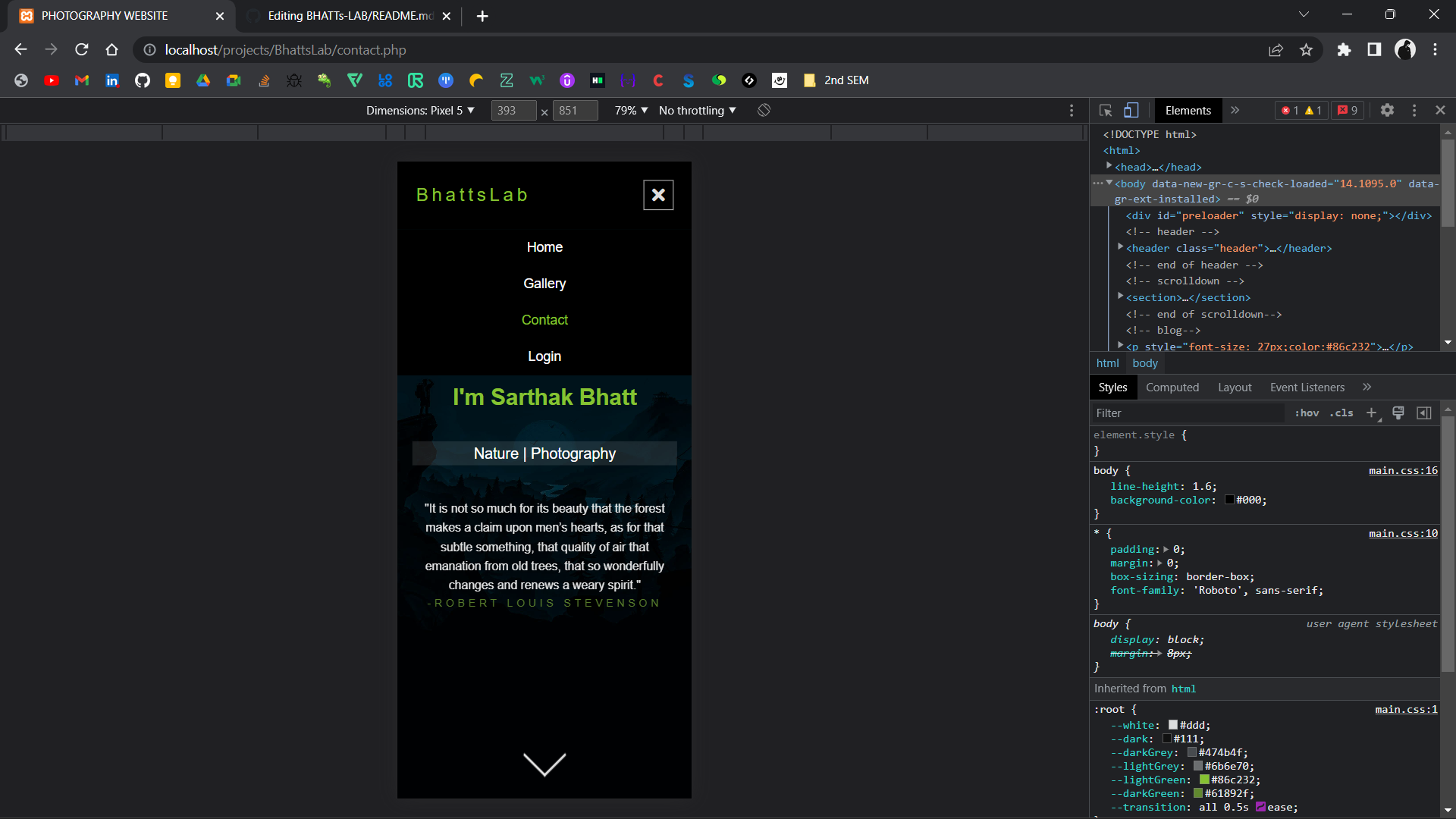The image size is (1456, 819).
Task: Open the Login navigation link
Action: click(x=544, y=356)
